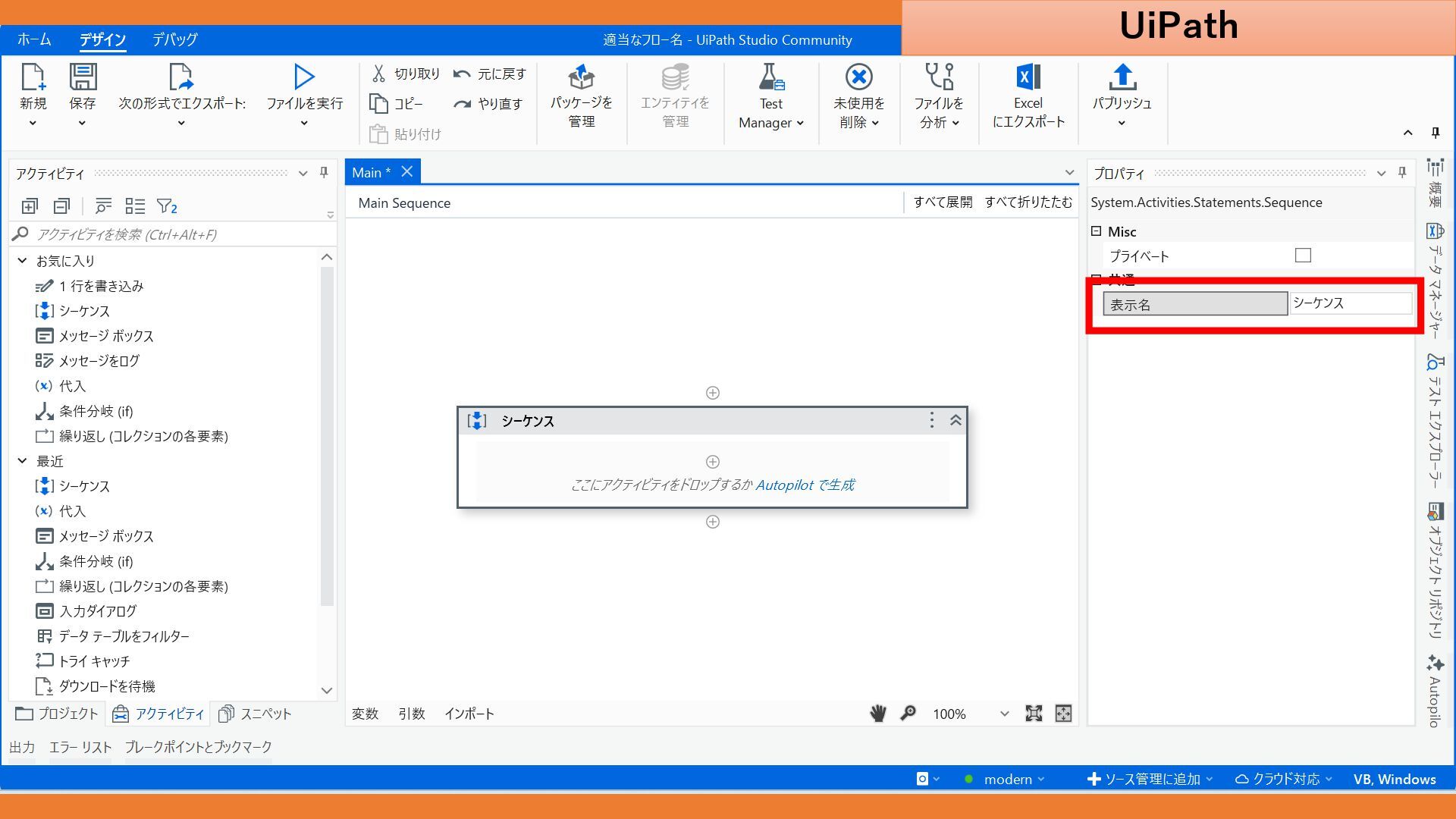Toggle the activity filter funnel icon
This screenshot has height=819, width=1456.
pyautogui.click(x=165, y=206)
